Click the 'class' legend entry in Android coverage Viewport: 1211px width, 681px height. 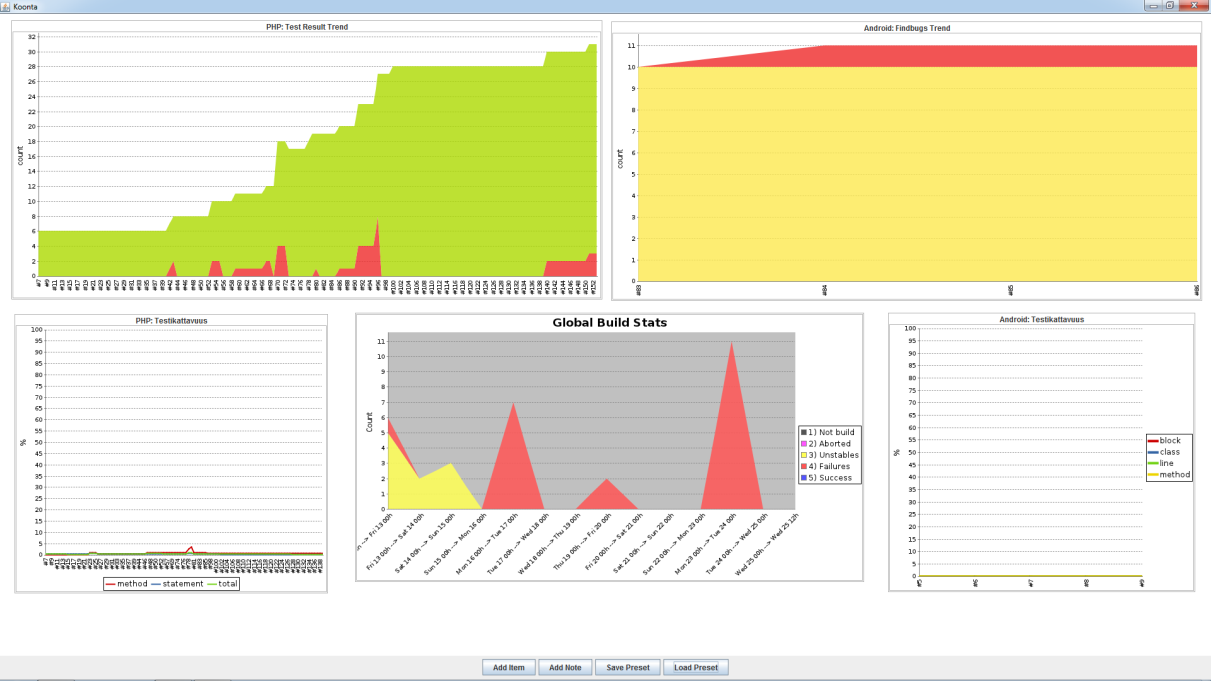tap(1164, 452)
